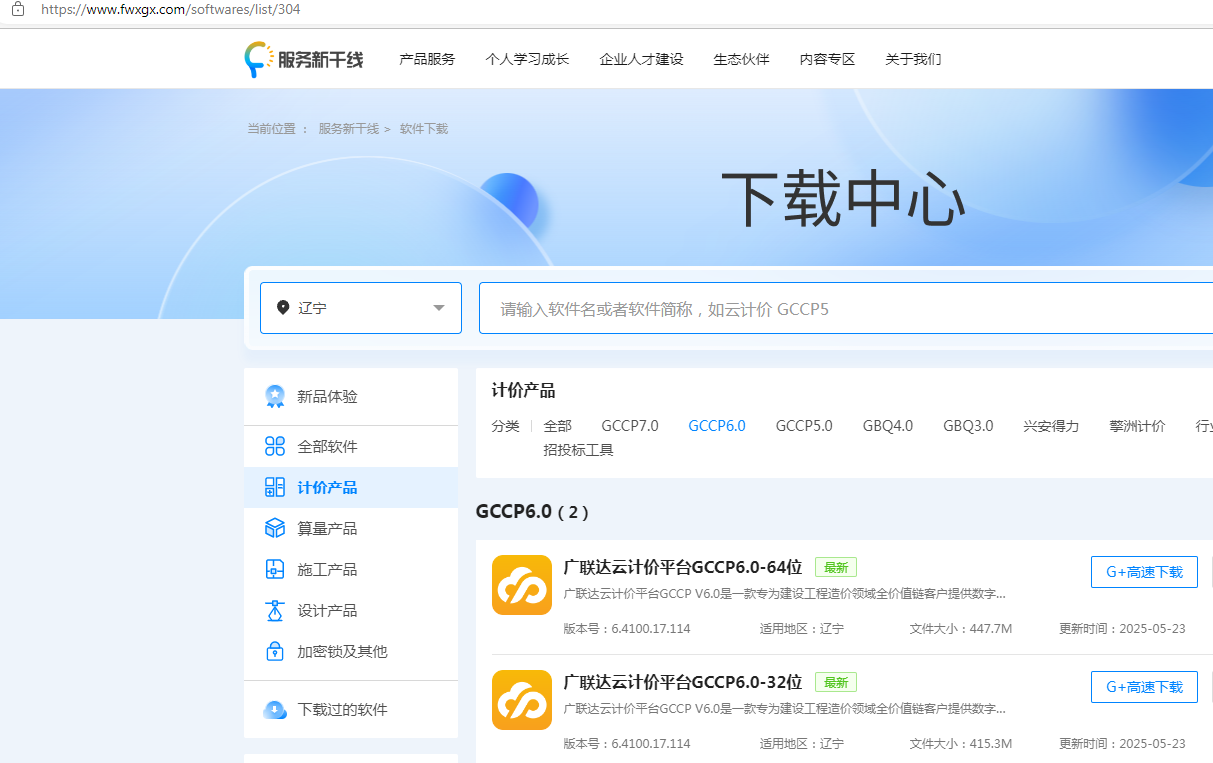Open 加密锁及其他 in the sidebar
The image size is (1213, 763).
(x=351, y=651)
